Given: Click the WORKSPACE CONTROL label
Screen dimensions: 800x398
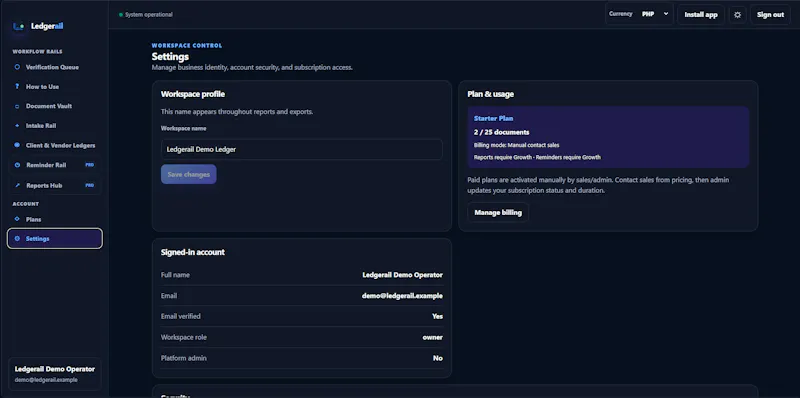Looking at the screenshot, I should tap(187, 45).
